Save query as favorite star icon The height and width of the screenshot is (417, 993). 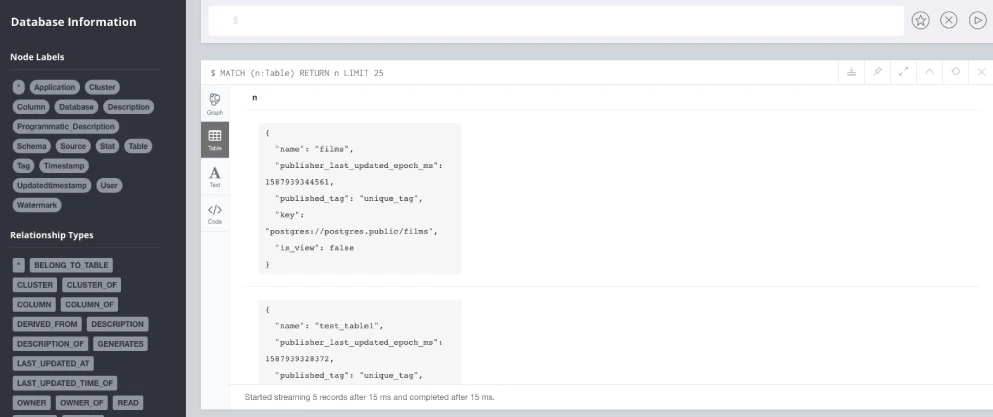(920, 20)
